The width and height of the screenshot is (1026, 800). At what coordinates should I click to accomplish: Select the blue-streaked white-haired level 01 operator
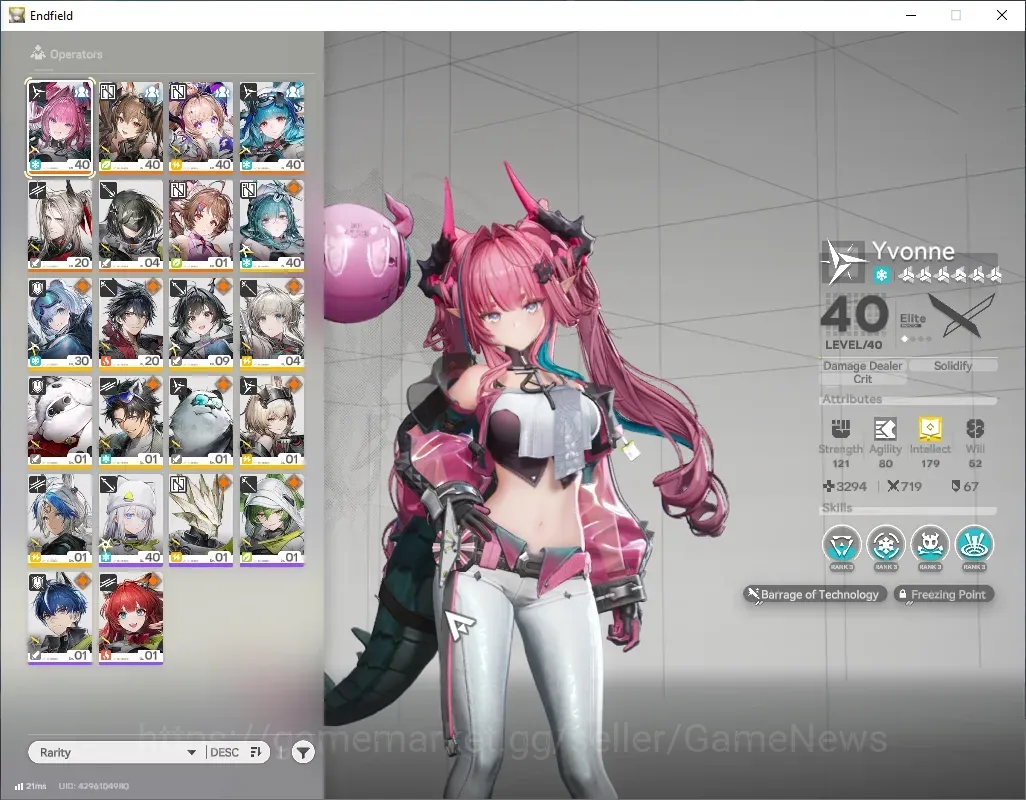pyautogui.click(x=60, y=520)
